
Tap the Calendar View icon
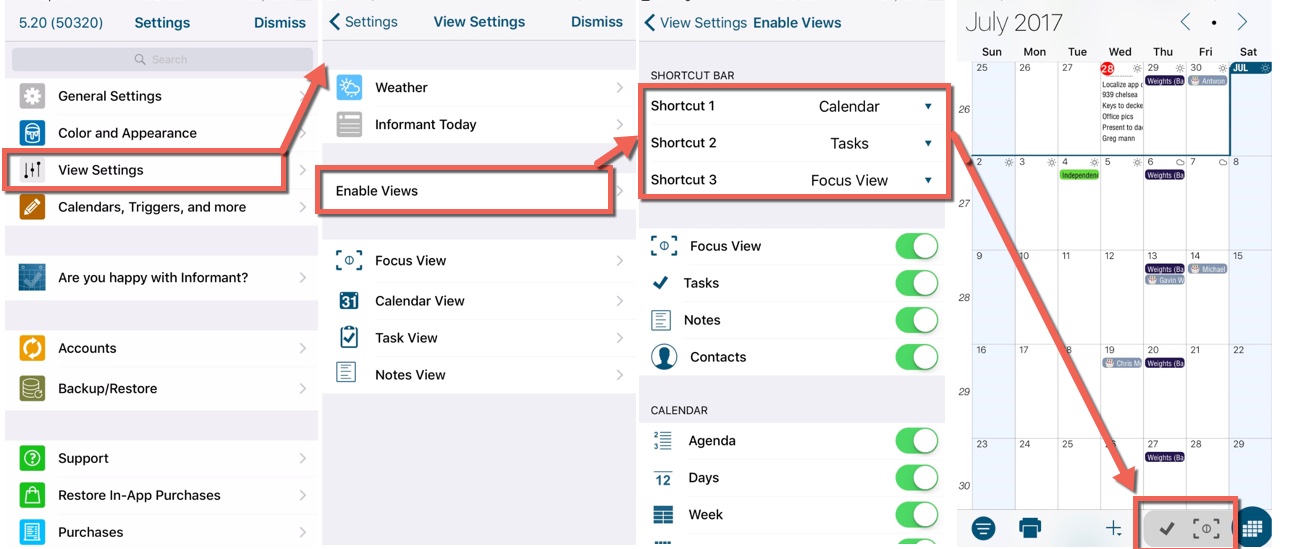pyautogui.click(x=349, y=301)
